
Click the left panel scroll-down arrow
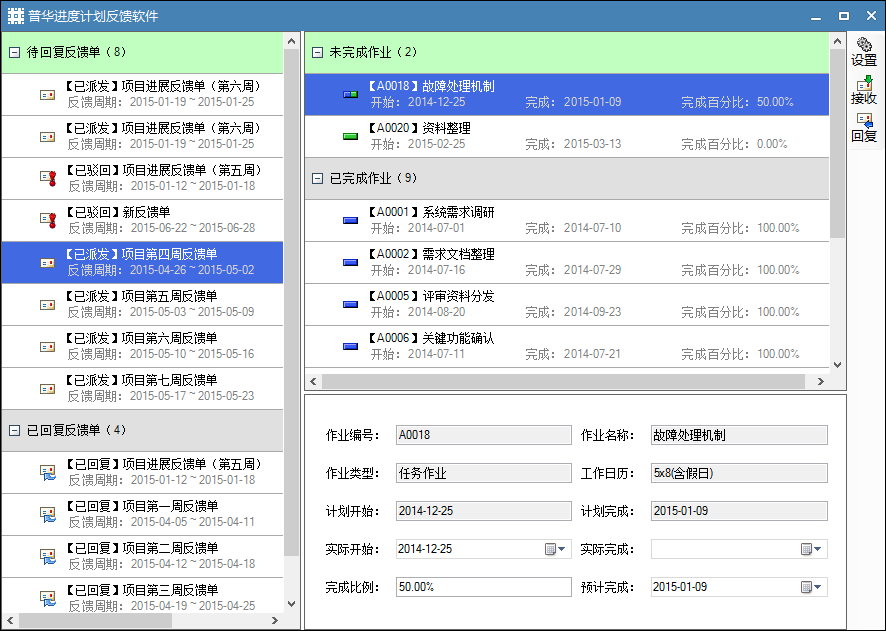[x=292, y=604]
